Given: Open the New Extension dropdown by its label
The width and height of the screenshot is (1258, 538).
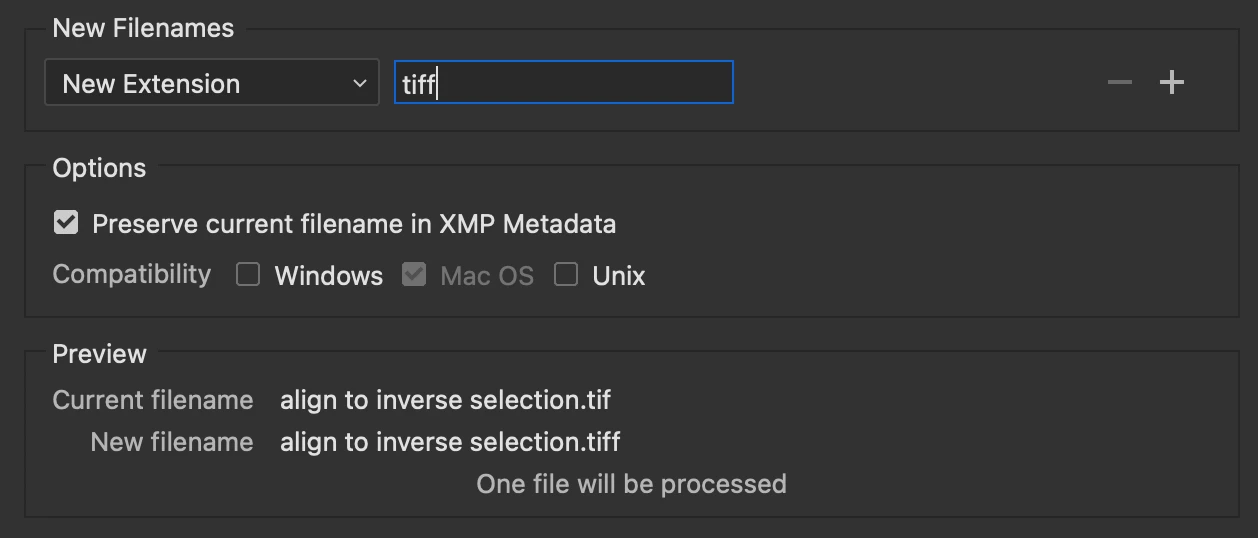Looking at the screenshot, I should [151, 84].
